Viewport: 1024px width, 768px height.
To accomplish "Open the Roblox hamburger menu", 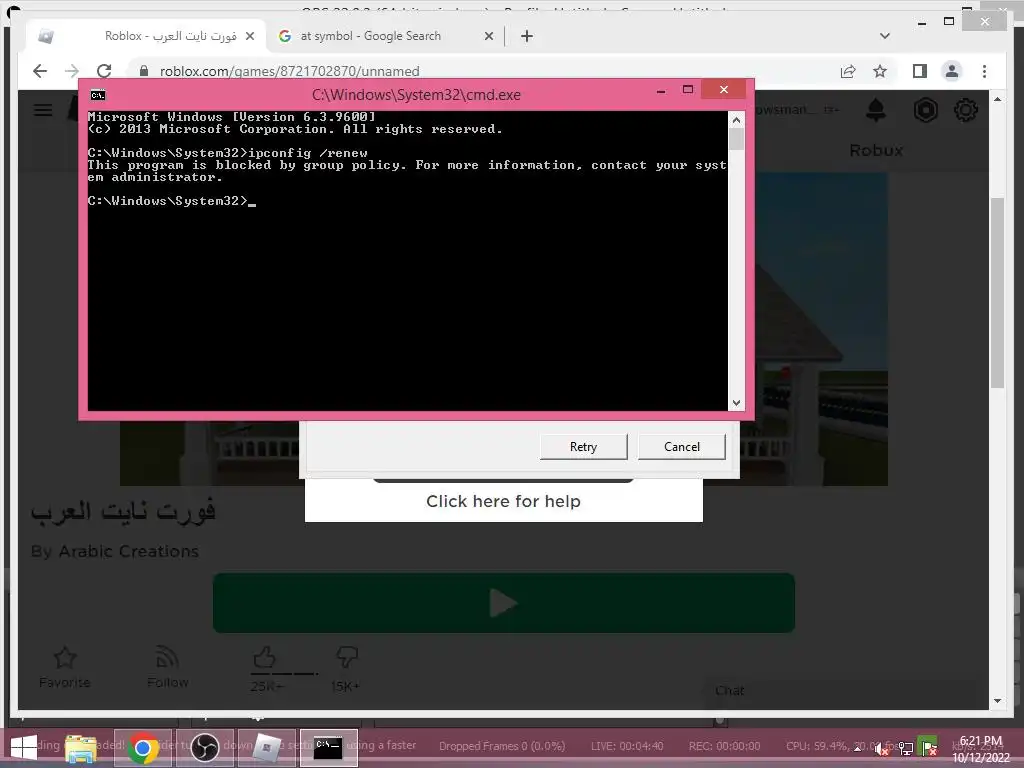I will tap(43, 110).
